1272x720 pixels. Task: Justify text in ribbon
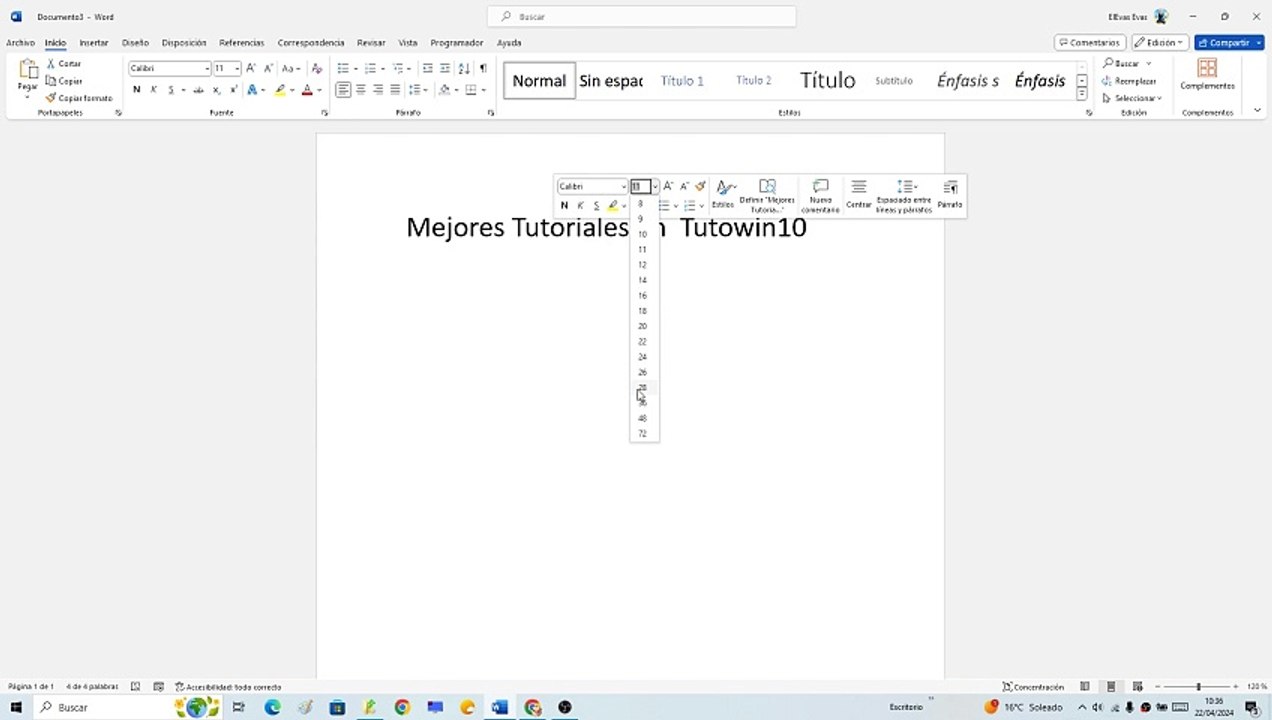[x=395, y=90]
